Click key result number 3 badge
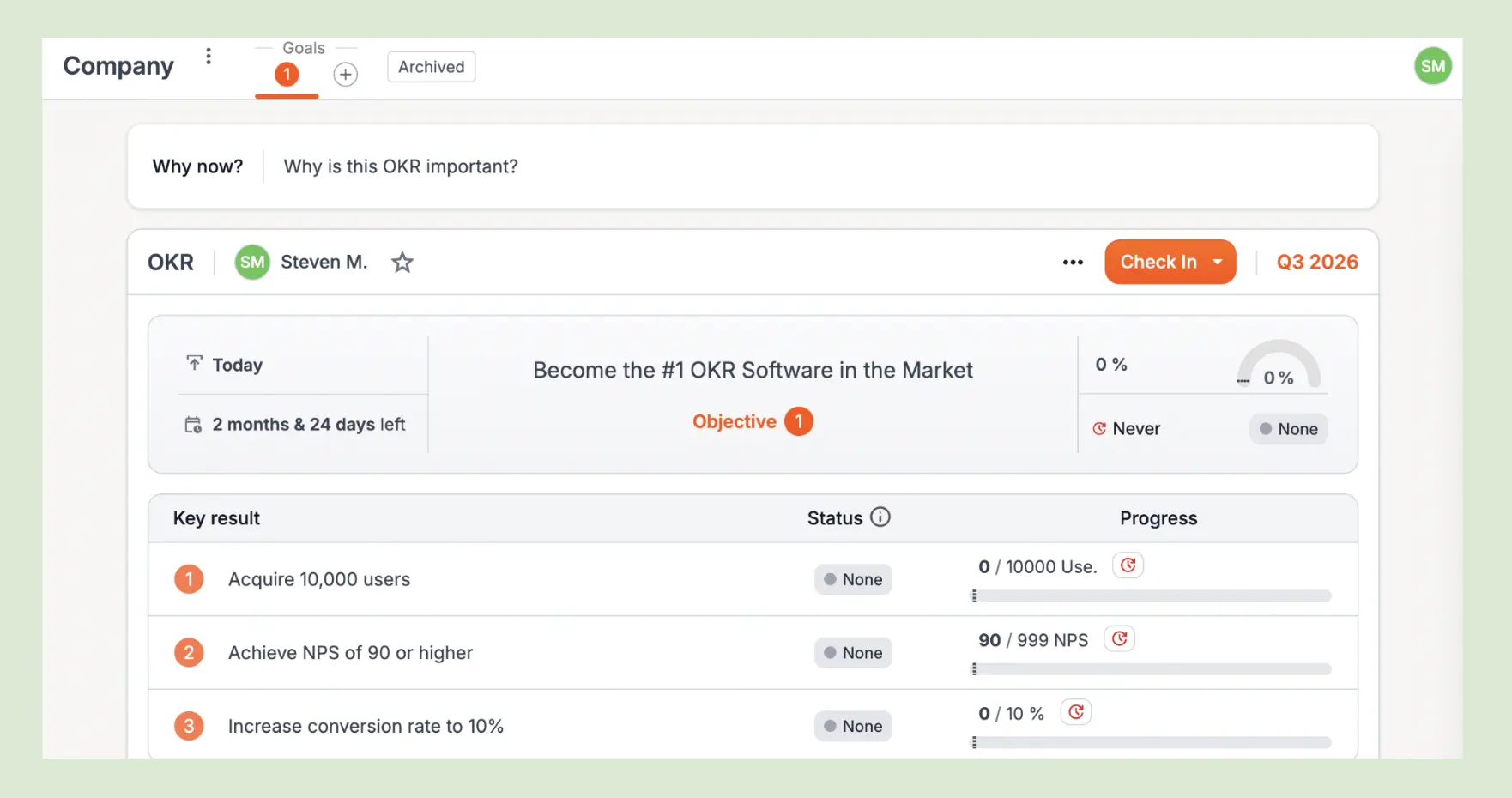Screen dimensions: 1512x798 189,726
